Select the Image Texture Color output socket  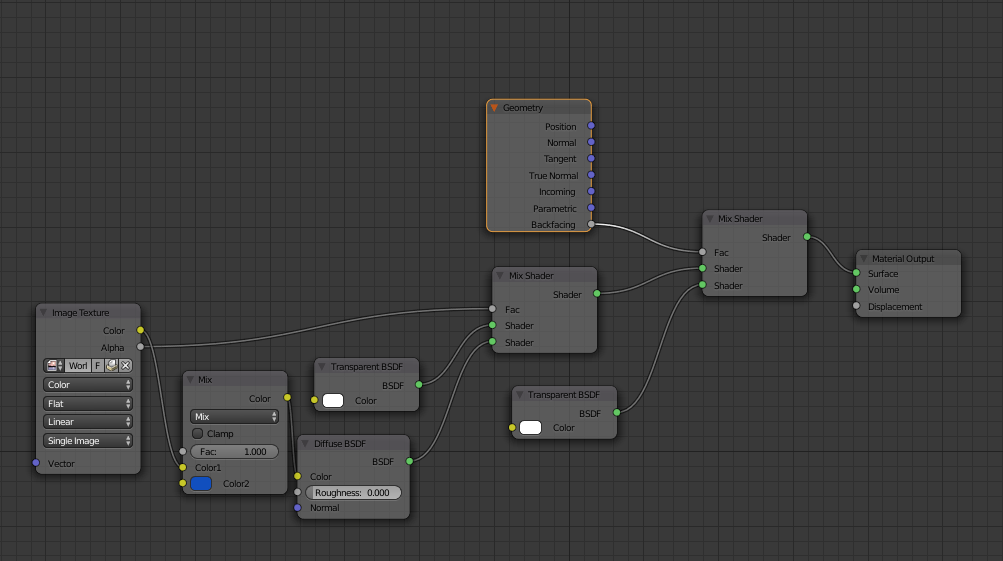(x=140, y=331)
